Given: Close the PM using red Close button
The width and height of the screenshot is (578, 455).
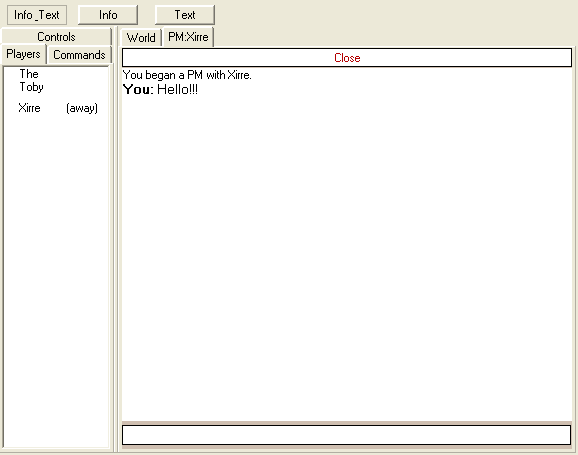Looking at the screenshot, I should click(x=347, y=58).
